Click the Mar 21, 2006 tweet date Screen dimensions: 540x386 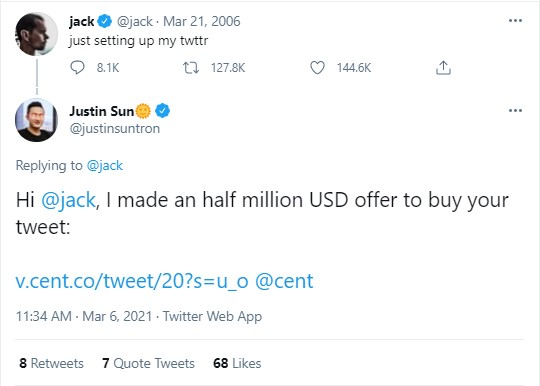pos(201,21)
